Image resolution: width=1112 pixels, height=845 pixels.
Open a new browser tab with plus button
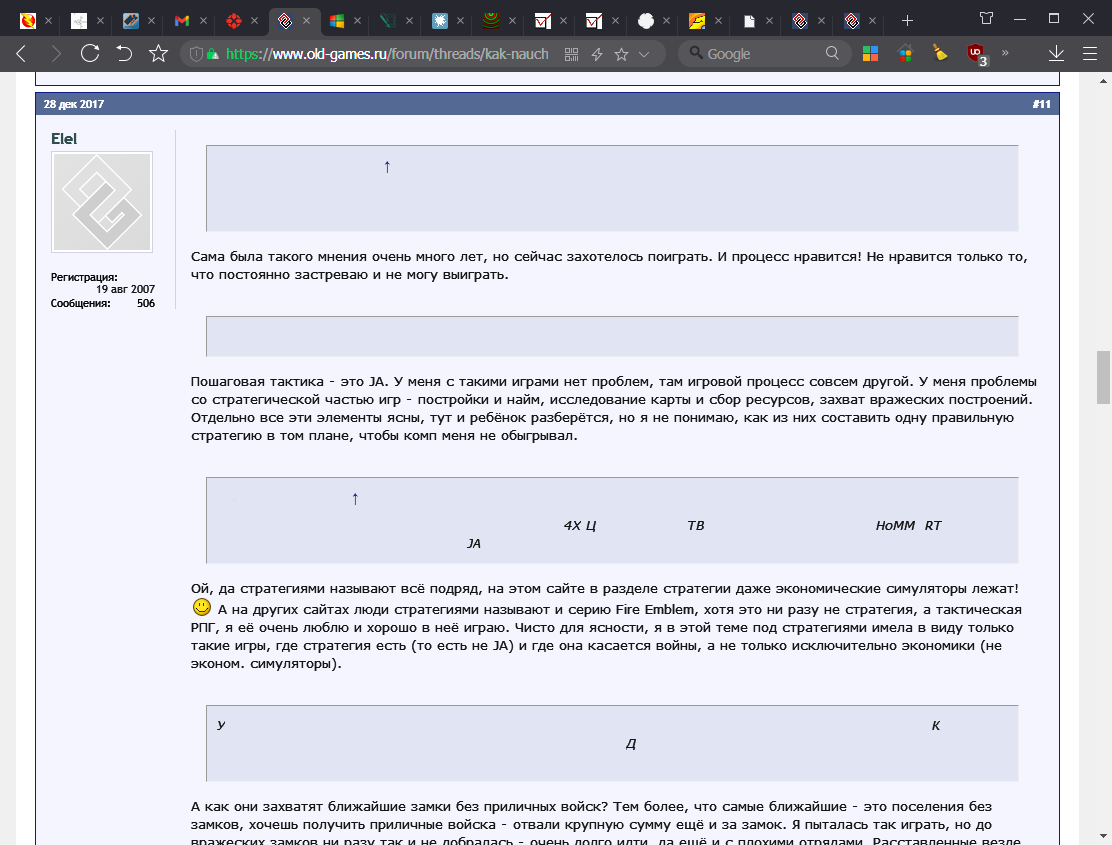click(907, 18)
